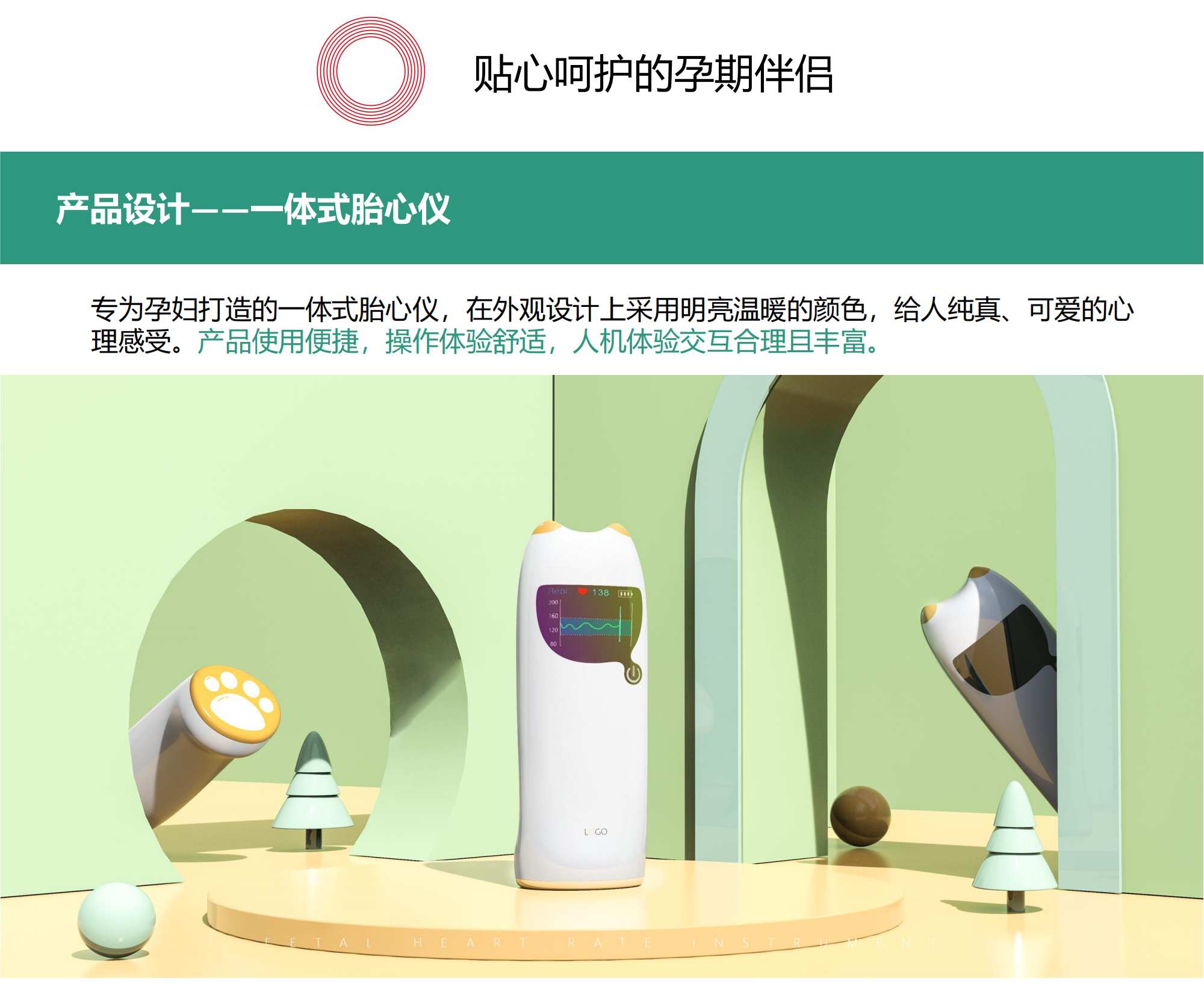Click the red heart icon on screen
1204x987 pixels.
tap(582, 592)
